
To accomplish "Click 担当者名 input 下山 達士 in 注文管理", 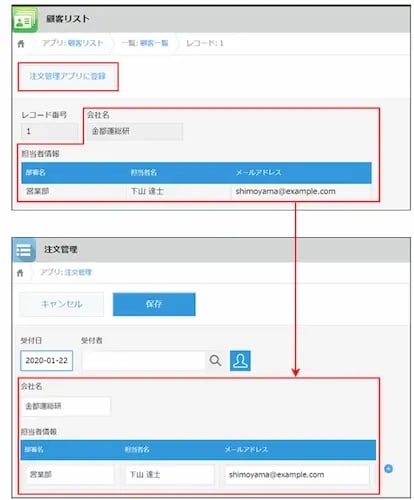I will [170, 474].
